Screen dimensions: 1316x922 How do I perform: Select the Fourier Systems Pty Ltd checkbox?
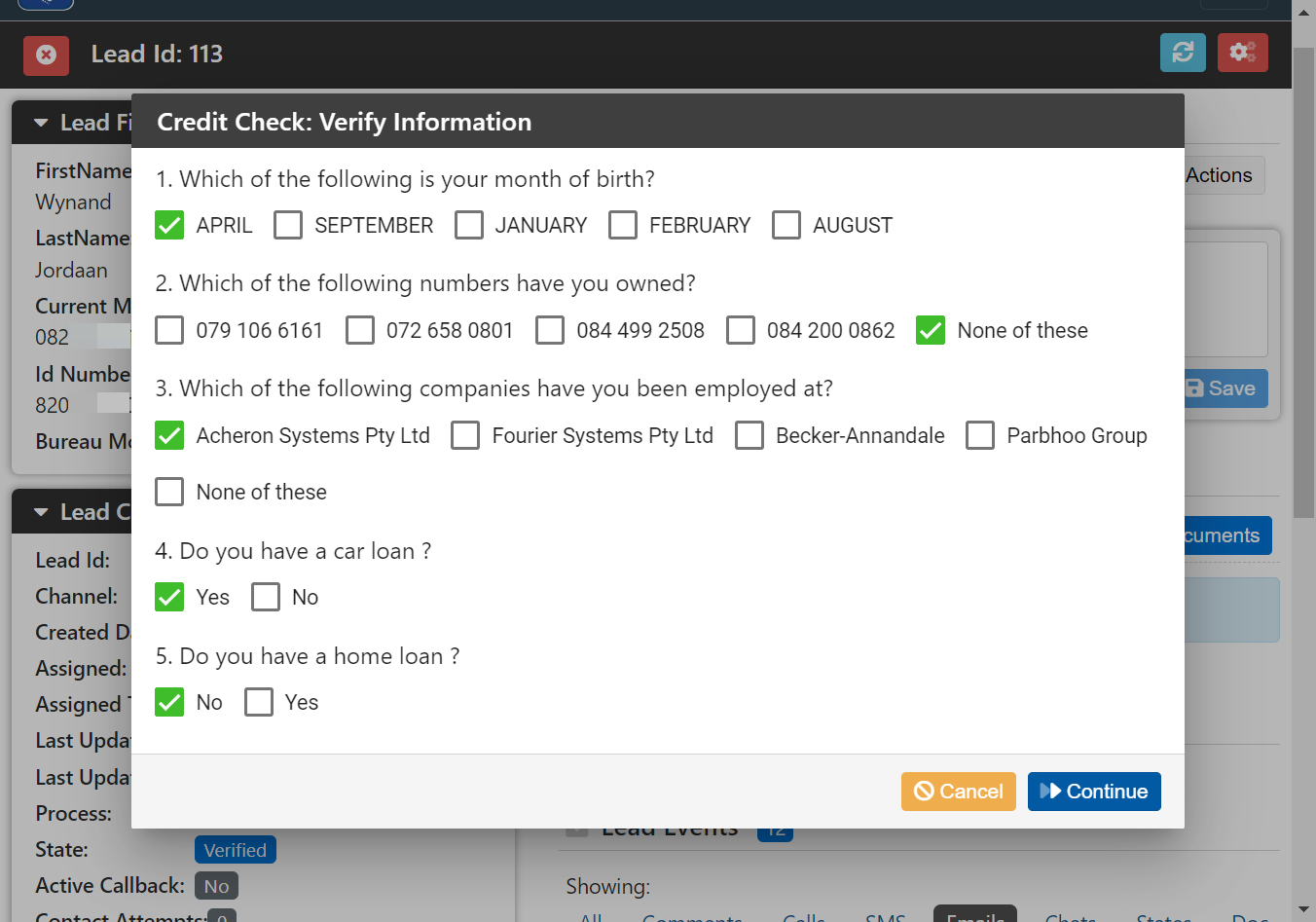[x=465, y=435]
